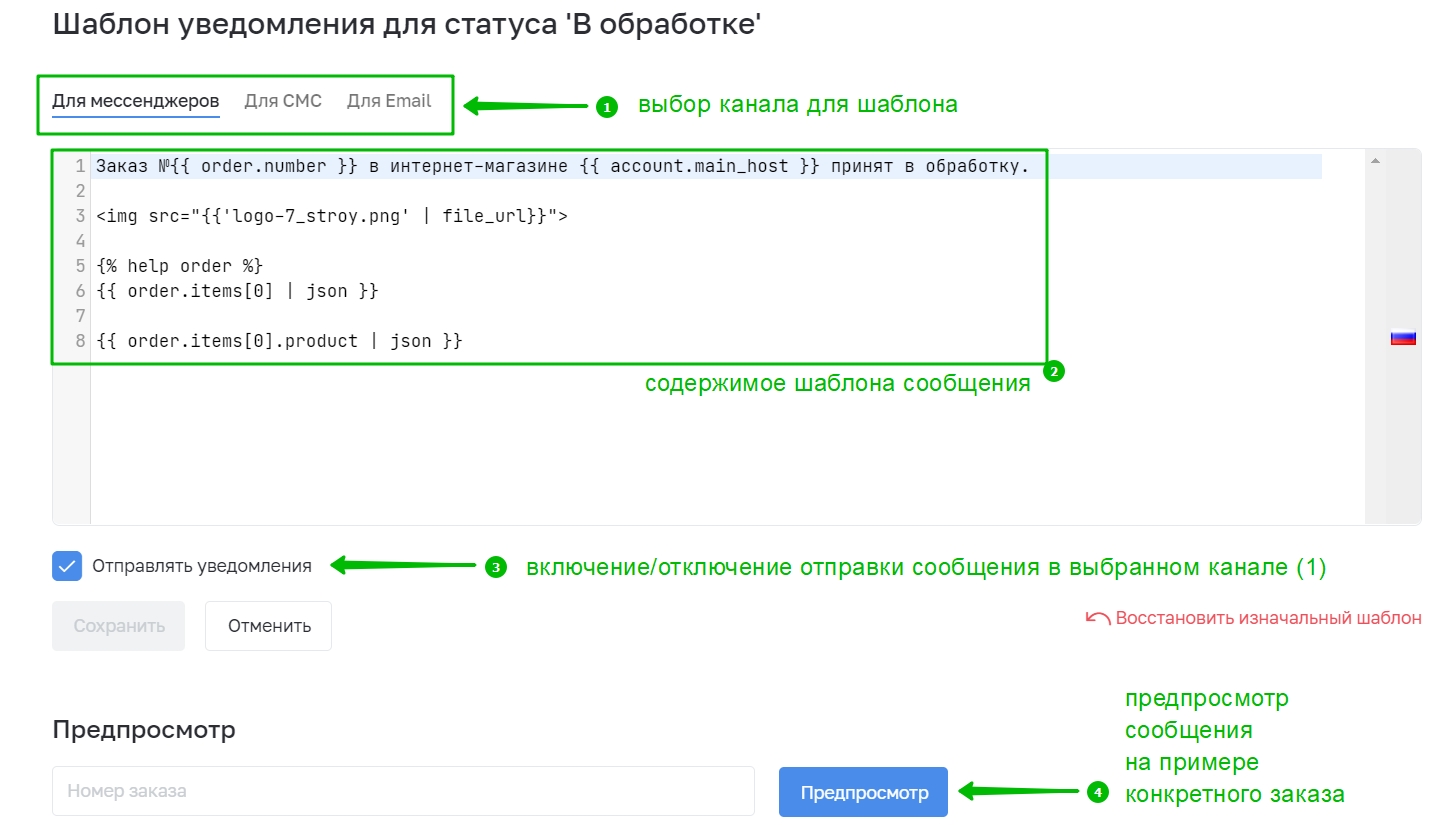Screen dimensions: 1444x825
Task: Switch to the Для мессенджеров tab
Action: 136,101
